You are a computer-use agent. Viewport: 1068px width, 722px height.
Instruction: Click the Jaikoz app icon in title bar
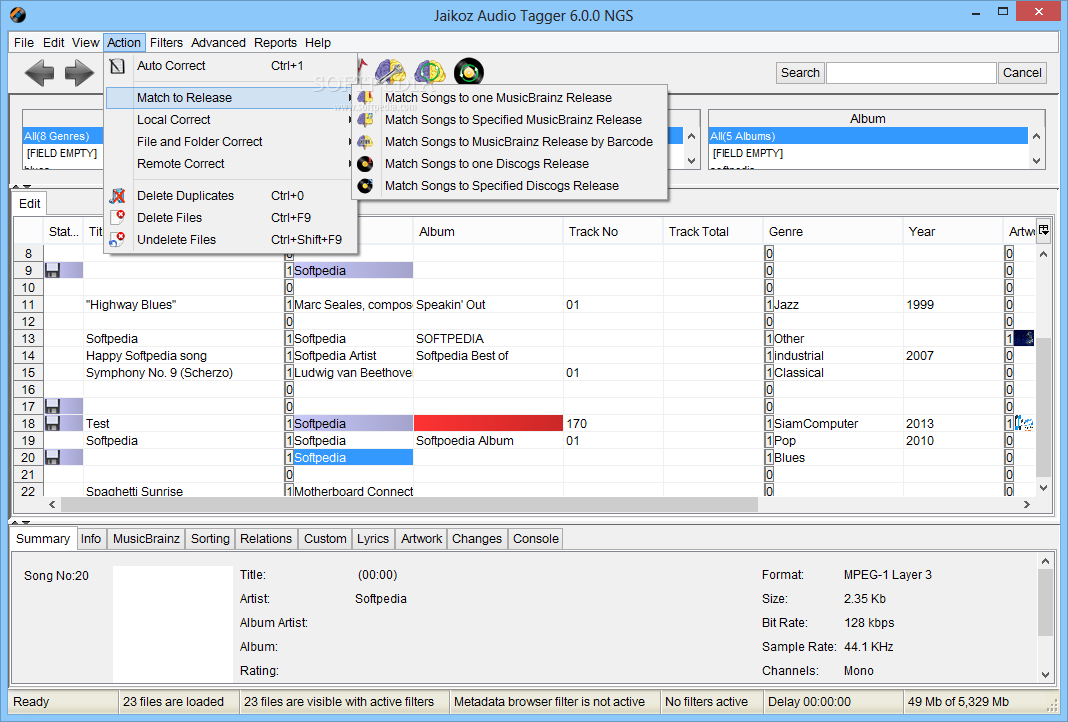click(18, 14)
